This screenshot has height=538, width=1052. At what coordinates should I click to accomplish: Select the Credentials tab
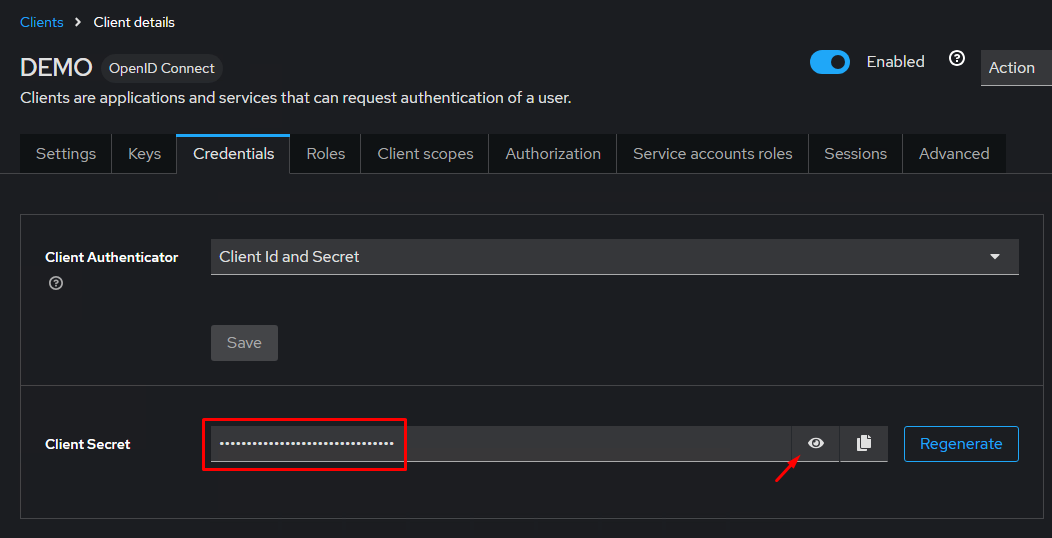point(233,154)
